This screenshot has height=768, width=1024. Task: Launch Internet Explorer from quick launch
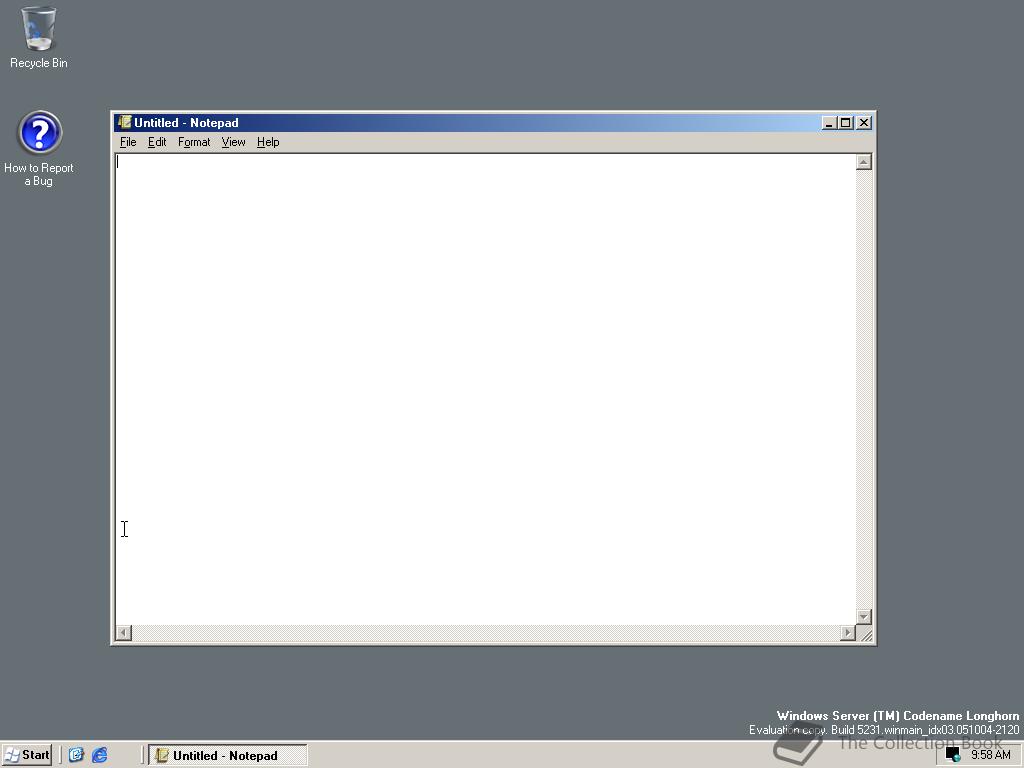pos(99,755)
